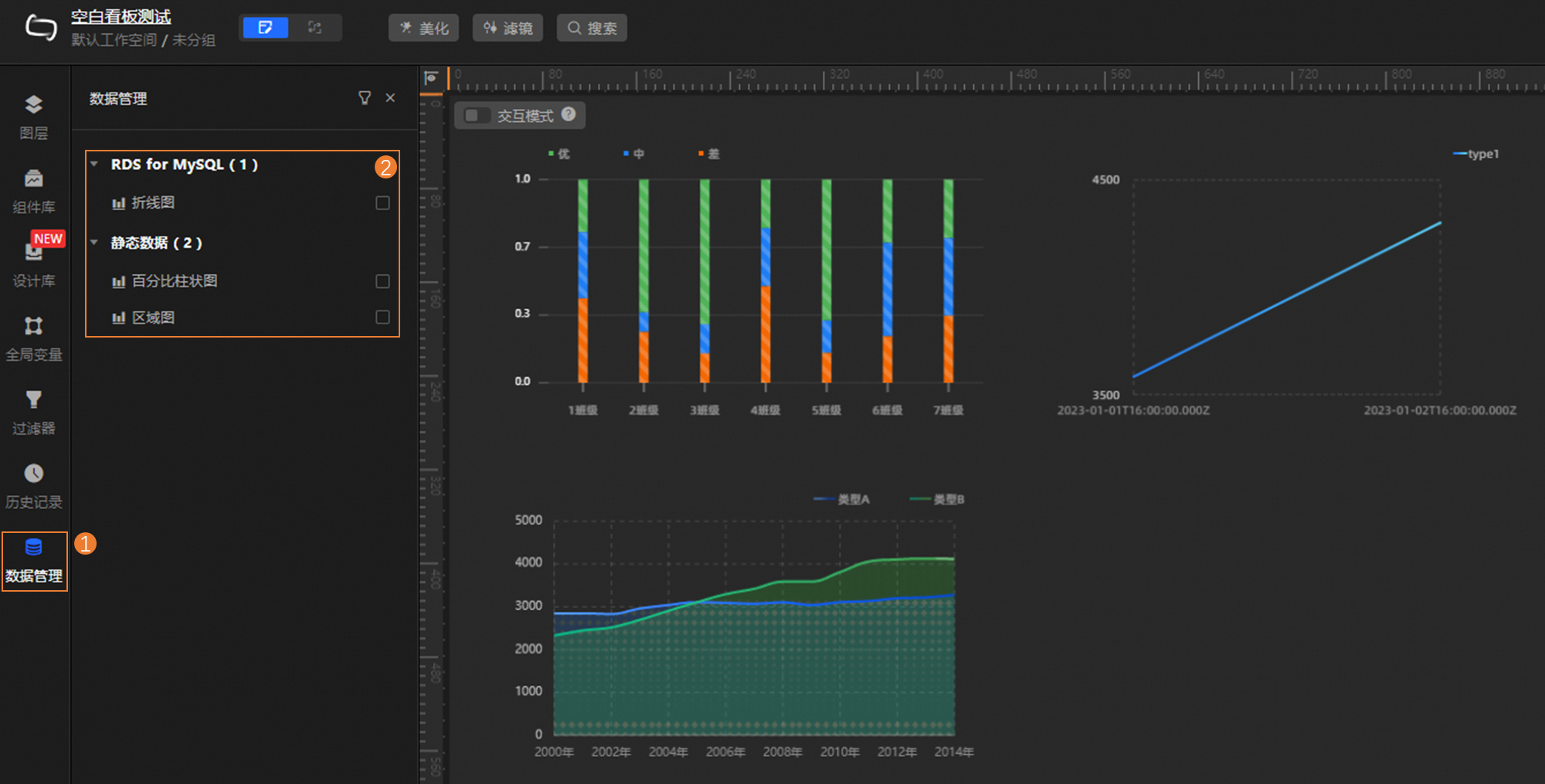Viewport: 1545px width, 784px height.
Task: Open the 图层 panel
Action: [34, 116]
